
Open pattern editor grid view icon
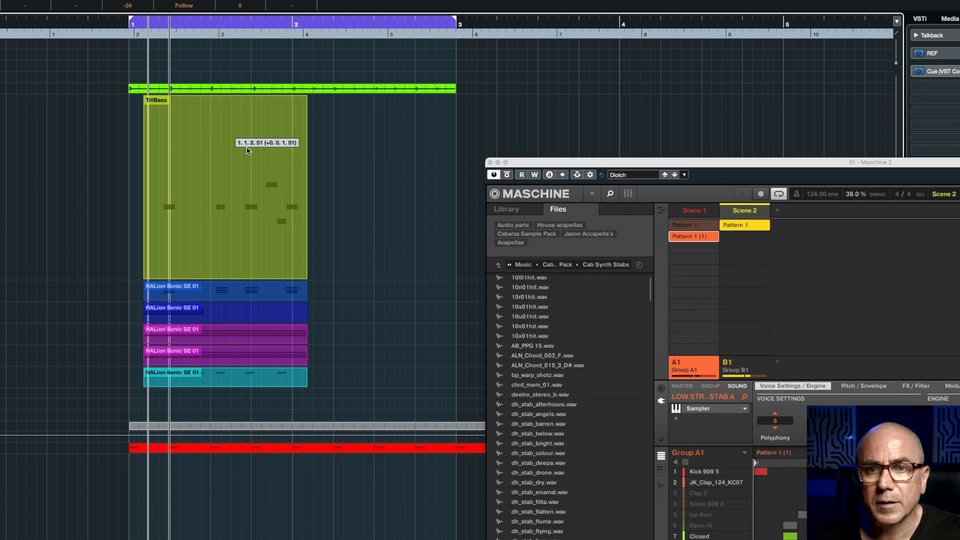661,456
